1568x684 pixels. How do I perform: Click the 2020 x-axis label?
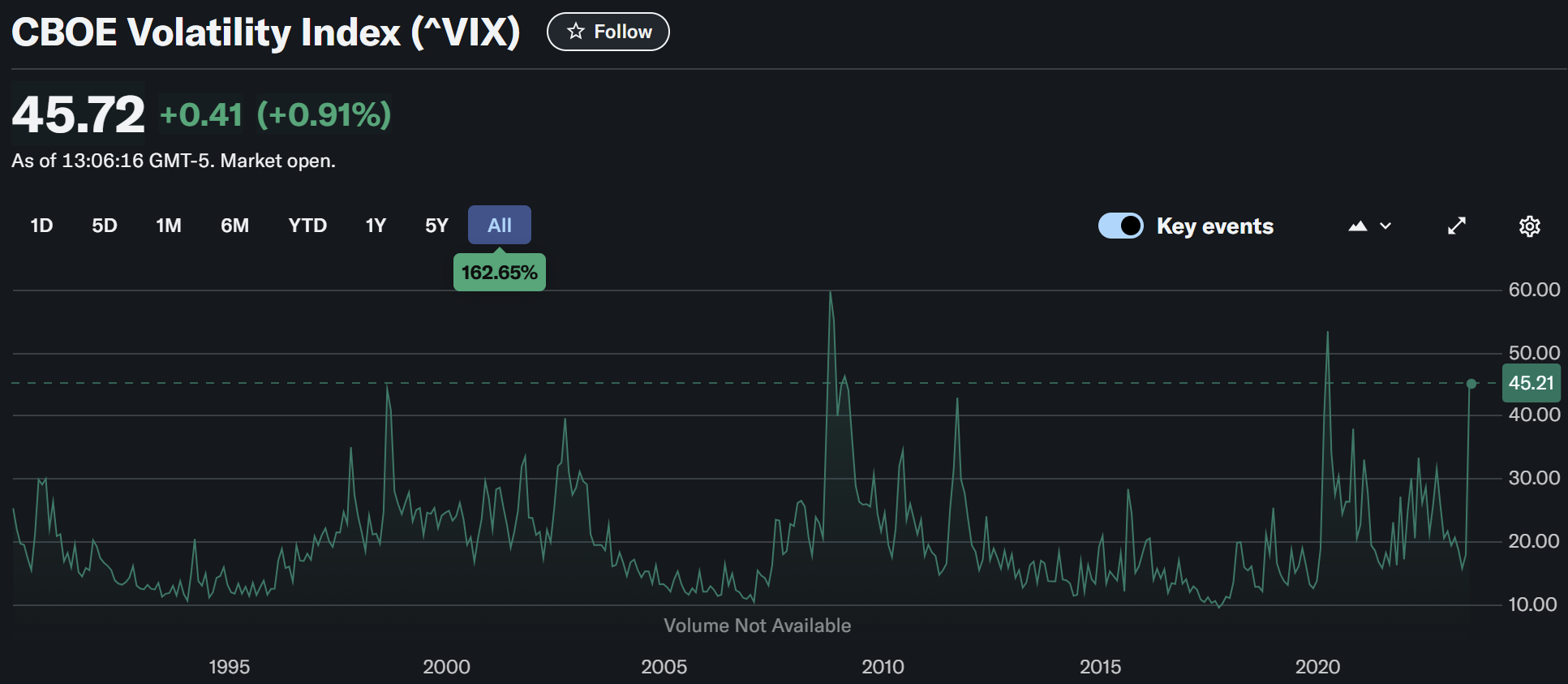pyautogui.click(x=1317, y=667)
